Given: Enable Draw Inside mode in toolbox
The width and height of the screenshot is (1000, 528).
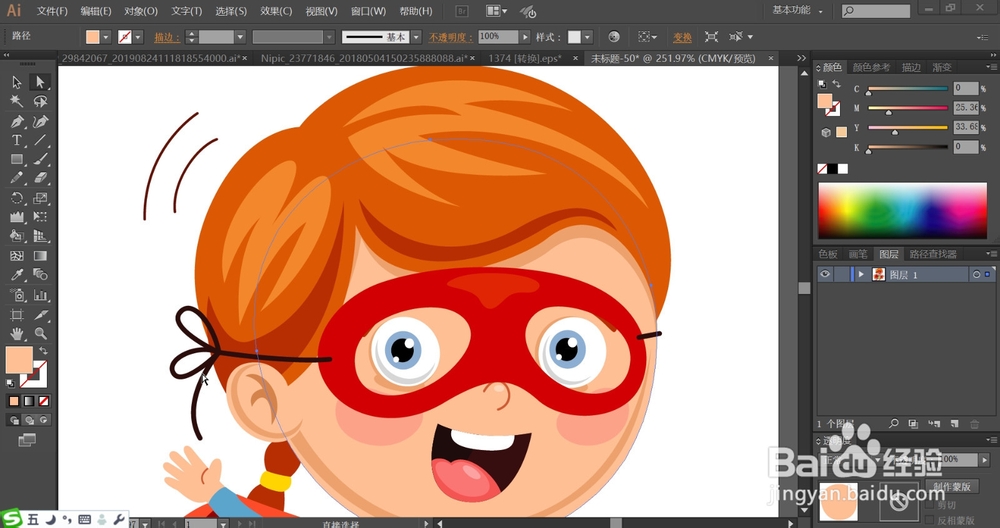Looking at the screenshot, I should point(43,420).
